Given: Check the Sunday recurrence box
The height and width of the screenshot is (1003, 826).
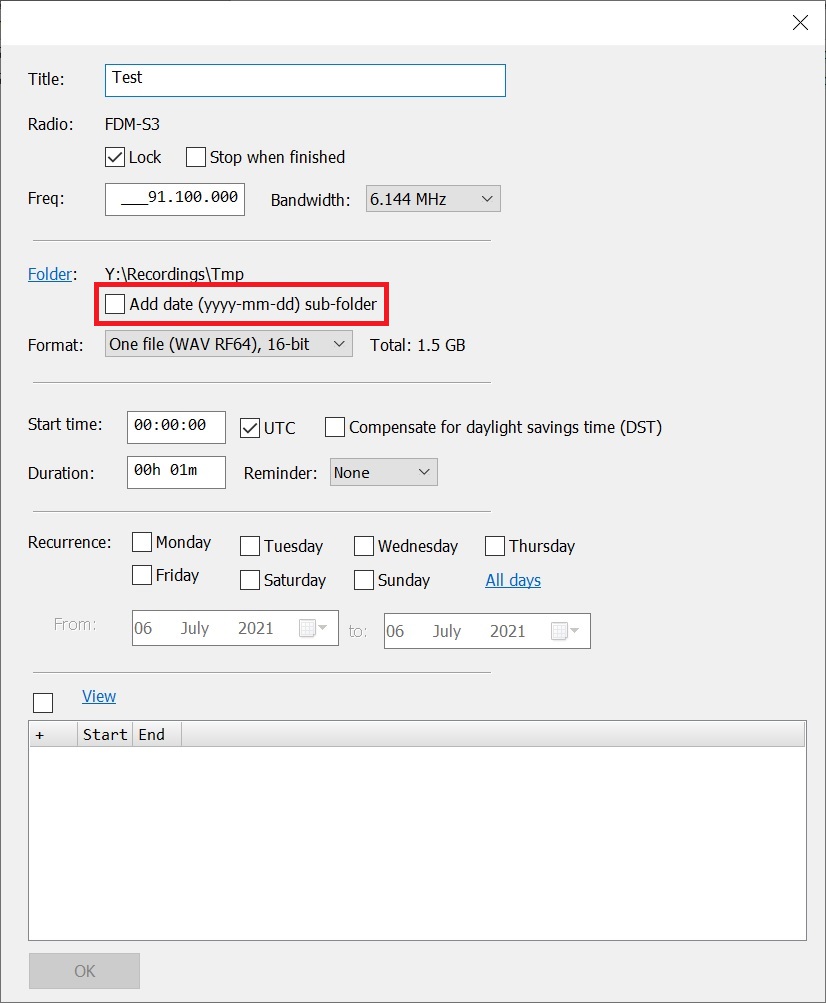Looking at the screenshot, I should pyautogui.click(x=364, y=580).
